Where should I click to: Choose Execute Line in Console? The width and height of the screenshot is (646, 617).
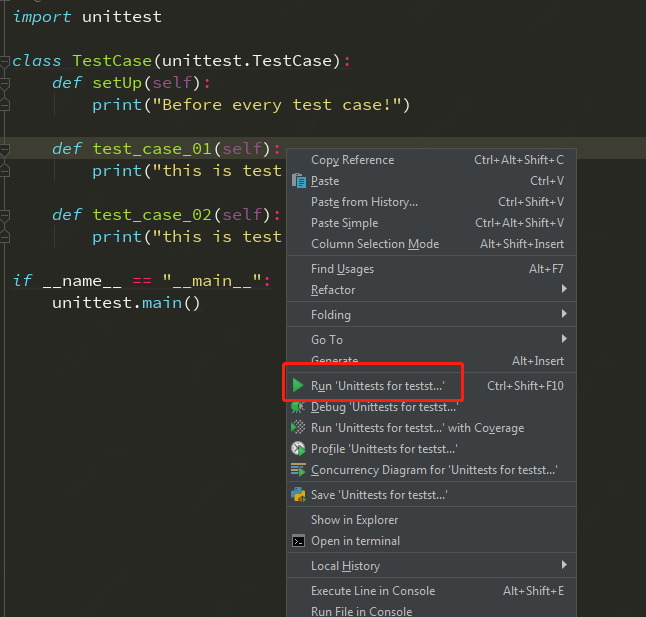[x=431, y=591]
